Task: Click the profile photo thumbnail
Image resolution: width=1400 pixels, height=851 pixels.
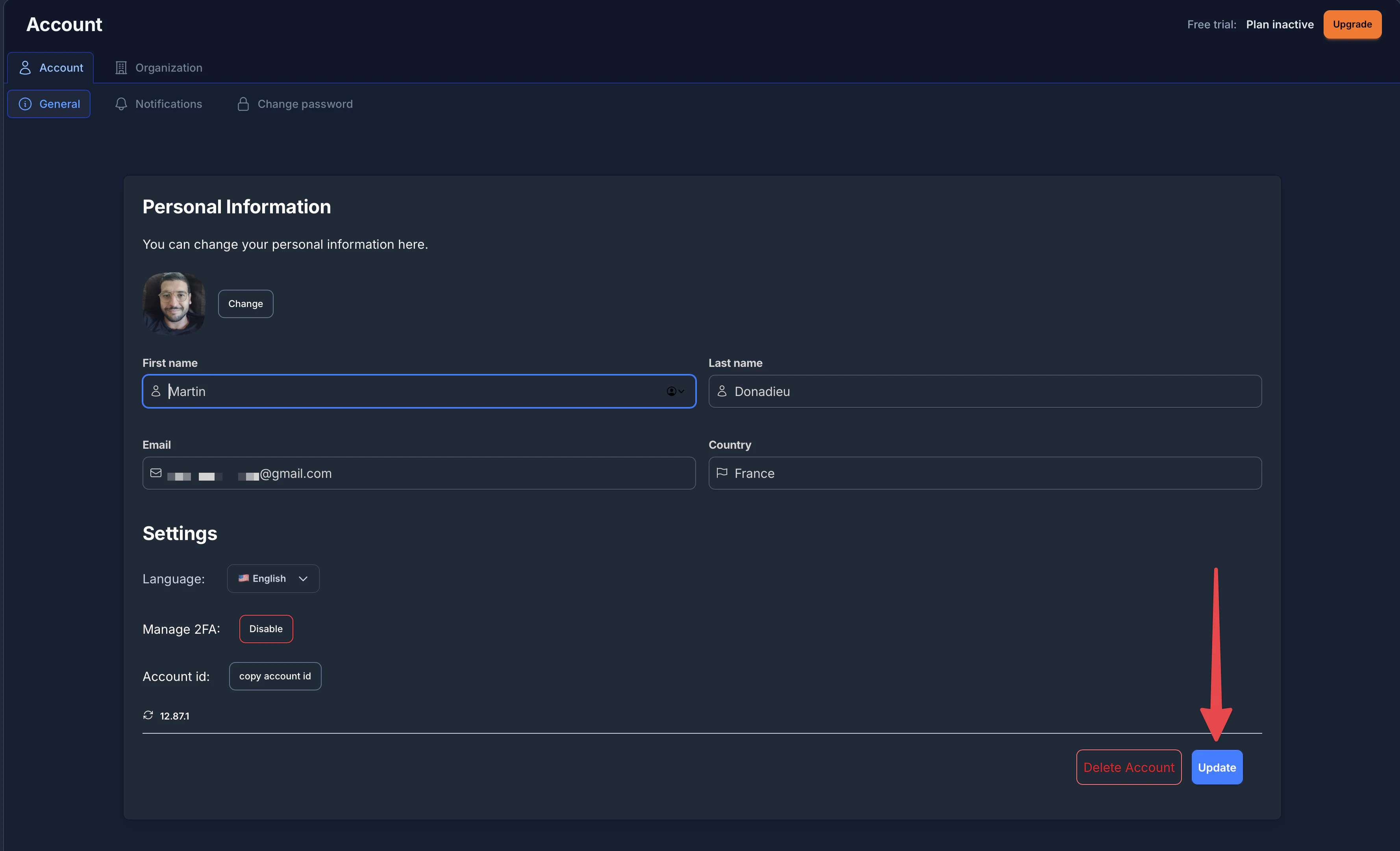Action: [x=174, y=303]
